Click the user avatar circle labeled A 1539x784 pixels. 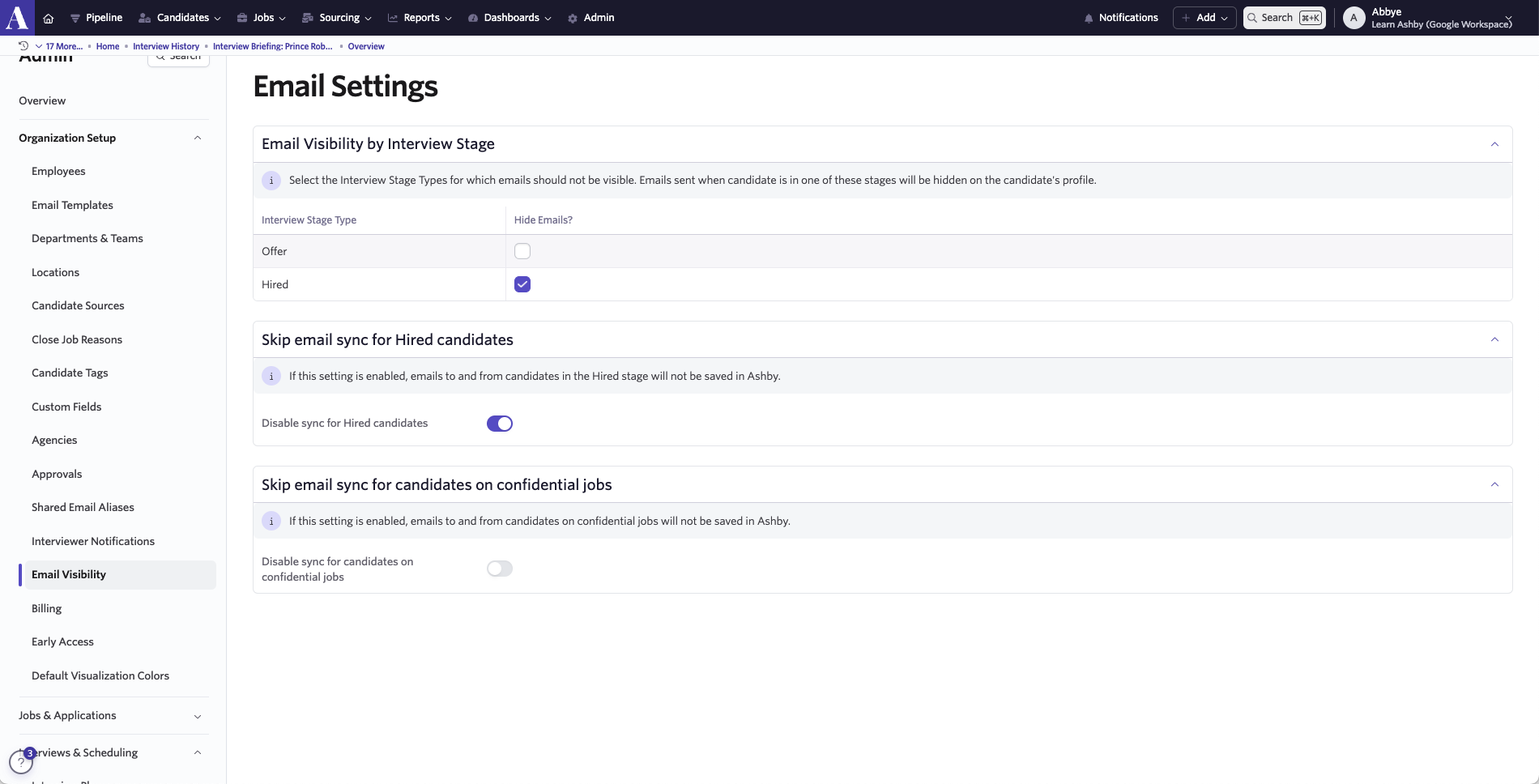1354,18
